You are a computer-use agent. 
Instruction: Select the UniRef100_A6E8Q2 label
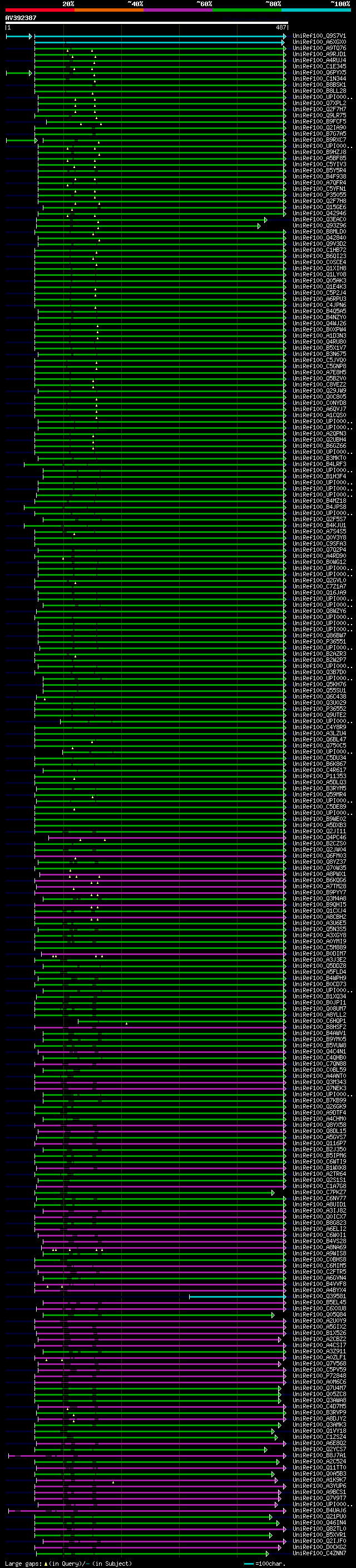[319, 1444]
